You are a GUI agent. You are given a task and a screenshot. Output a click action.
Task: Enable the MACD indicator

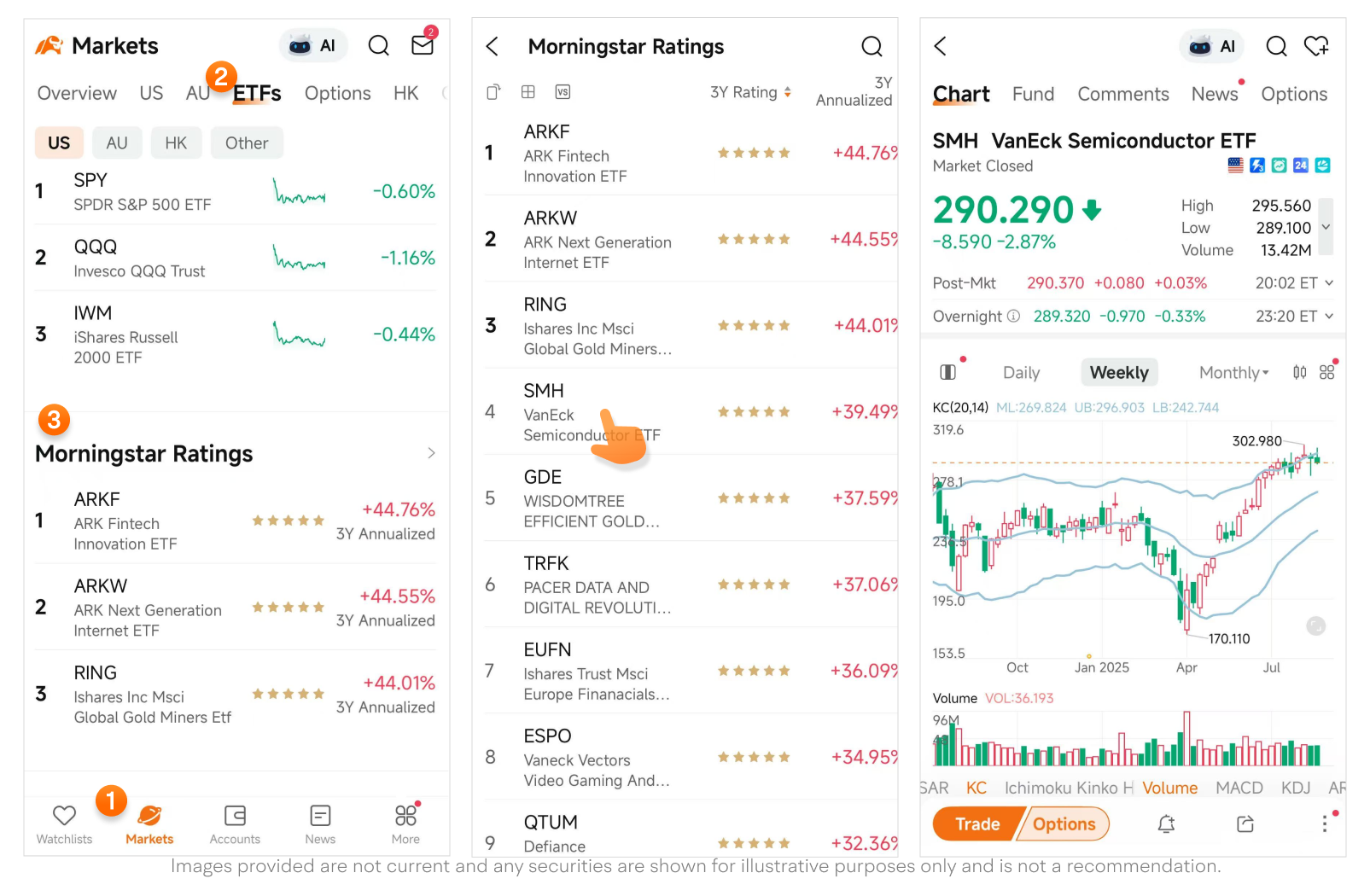pyautogui.click(x=1239, y=788)
